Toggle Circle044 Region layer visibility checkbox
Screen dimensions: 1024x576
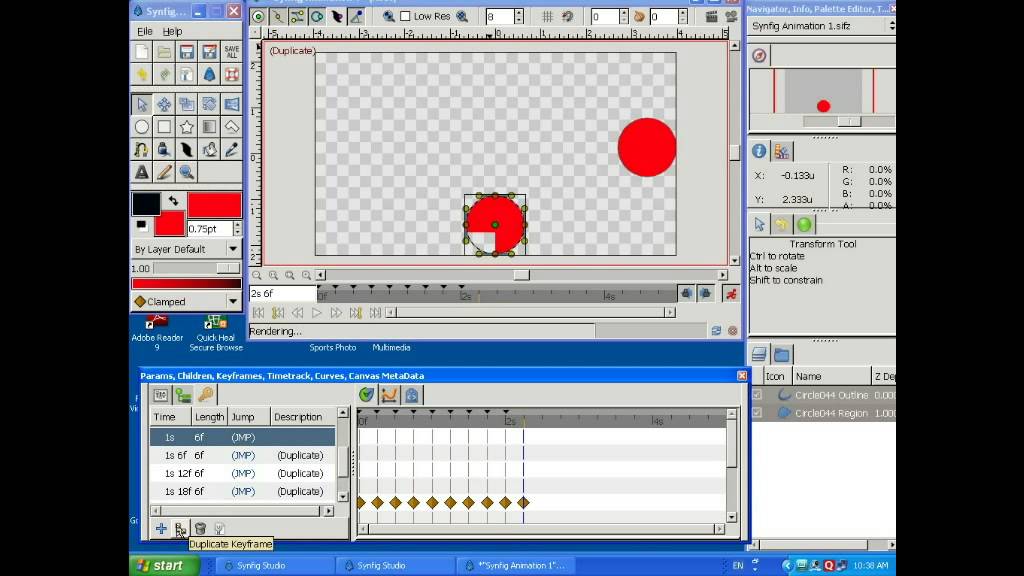(x=757, y=413)
